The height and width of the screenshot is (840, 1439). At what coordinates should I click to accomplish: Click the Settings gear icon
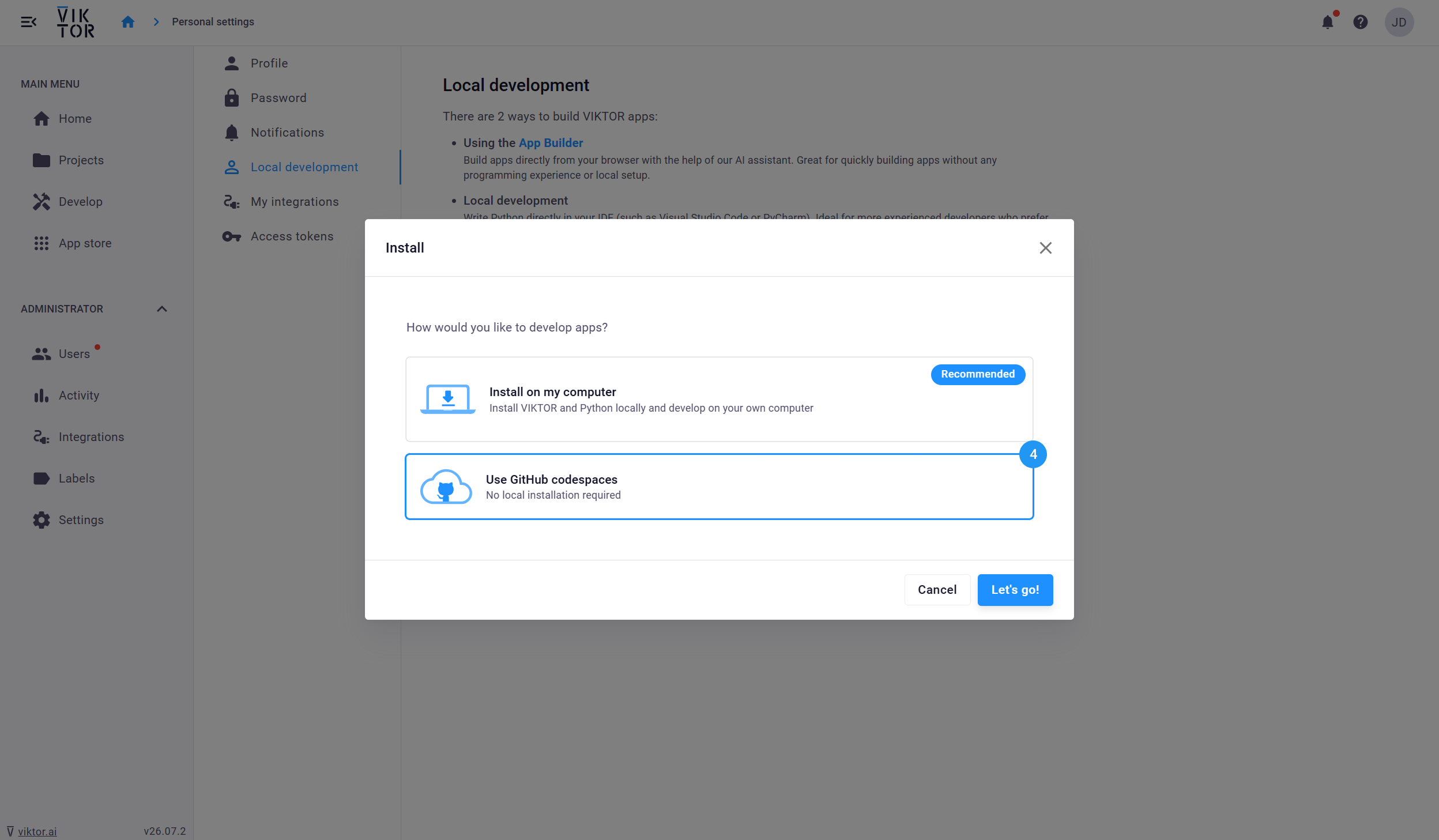coord(42,520)
